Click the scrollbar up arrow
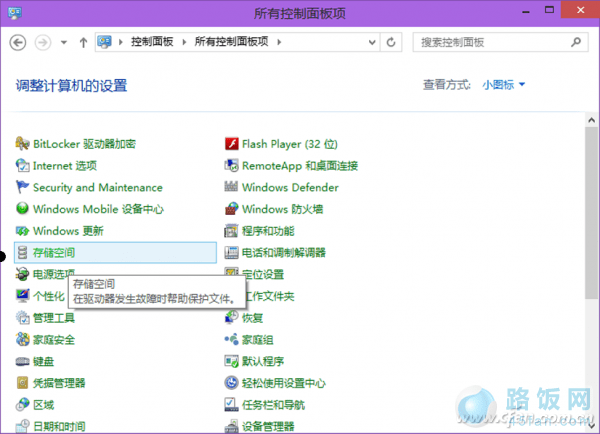 (x=592, y=120)
